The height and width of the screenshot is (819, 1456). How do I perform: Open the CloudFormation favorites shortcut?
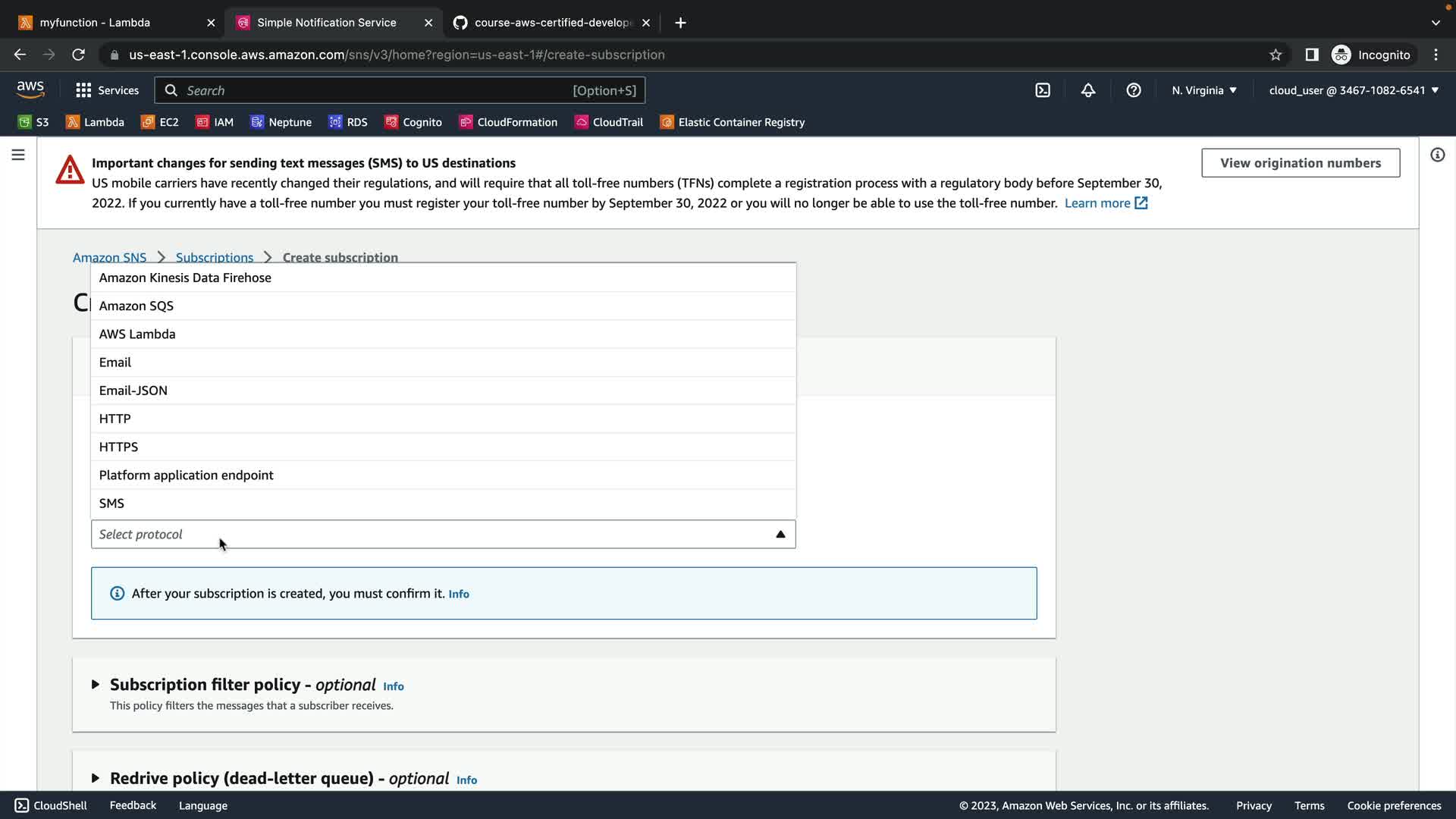(x=508, y=122)
